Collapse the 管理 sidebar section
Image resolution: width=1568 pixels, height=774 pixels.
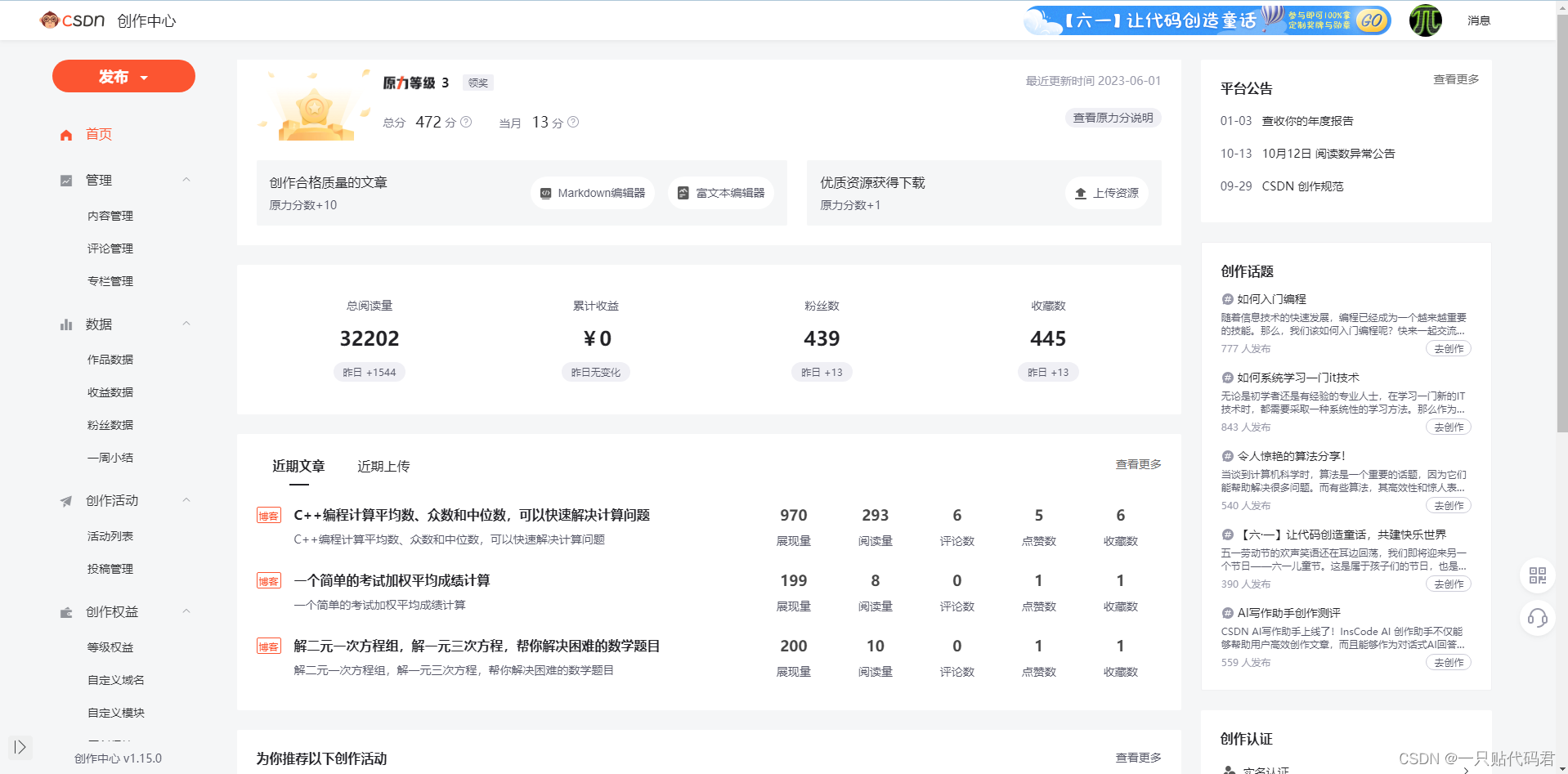(x=186, y=180)
